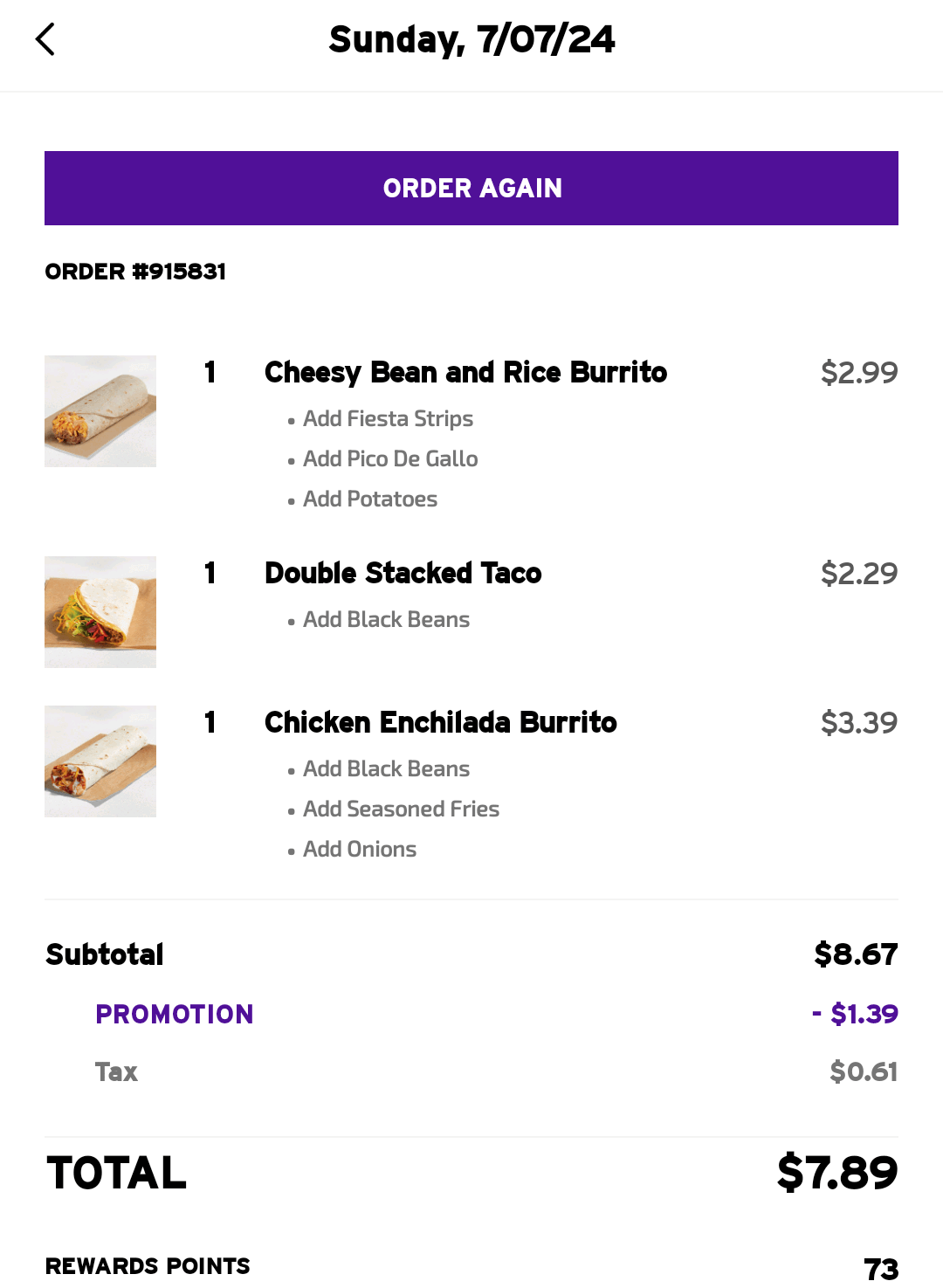The image size is (943, 1288).
Task: Open the Cheesy Bean and Rice Burrito photo
Action: 100,411
